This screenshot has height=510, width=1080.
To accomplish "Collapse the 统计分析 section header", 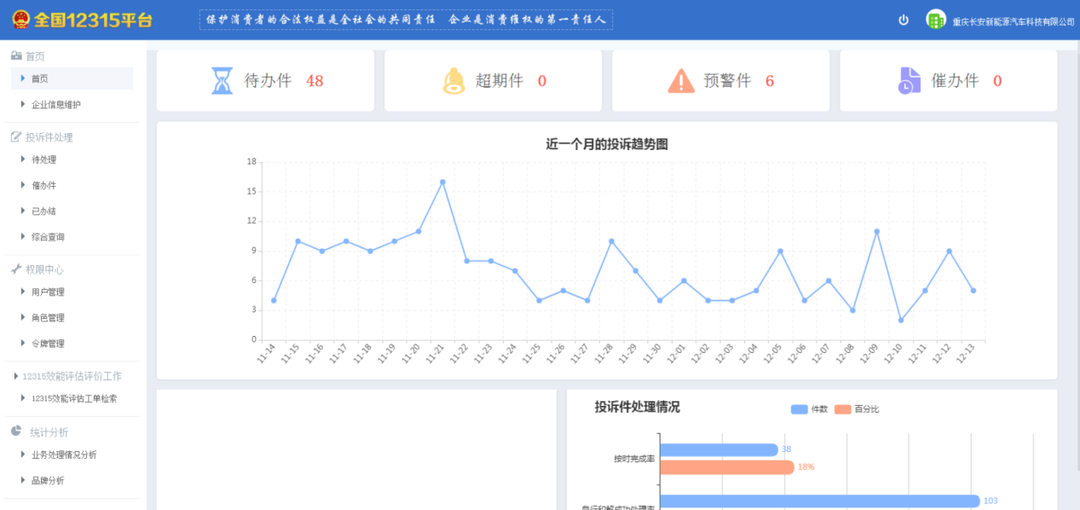I will tap(49, 432).
